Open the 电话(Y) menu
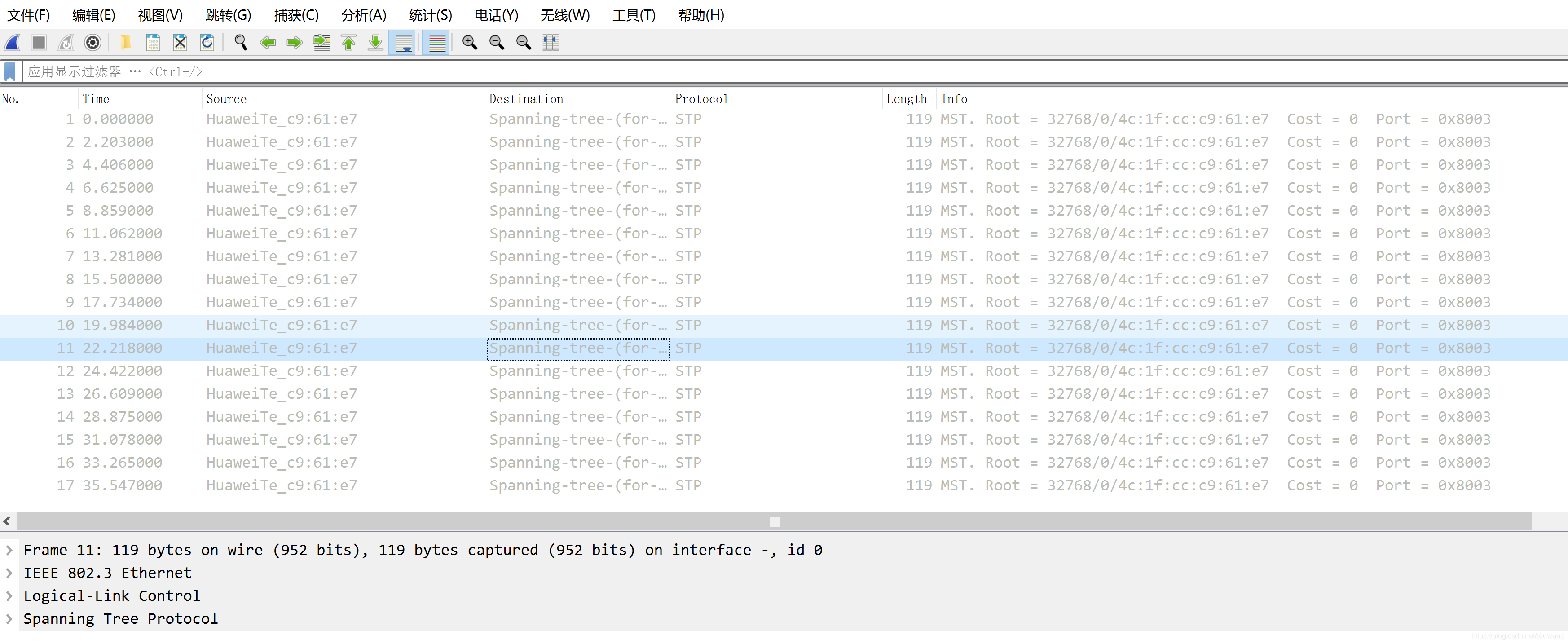The image size is (1568, 644). 497,15
